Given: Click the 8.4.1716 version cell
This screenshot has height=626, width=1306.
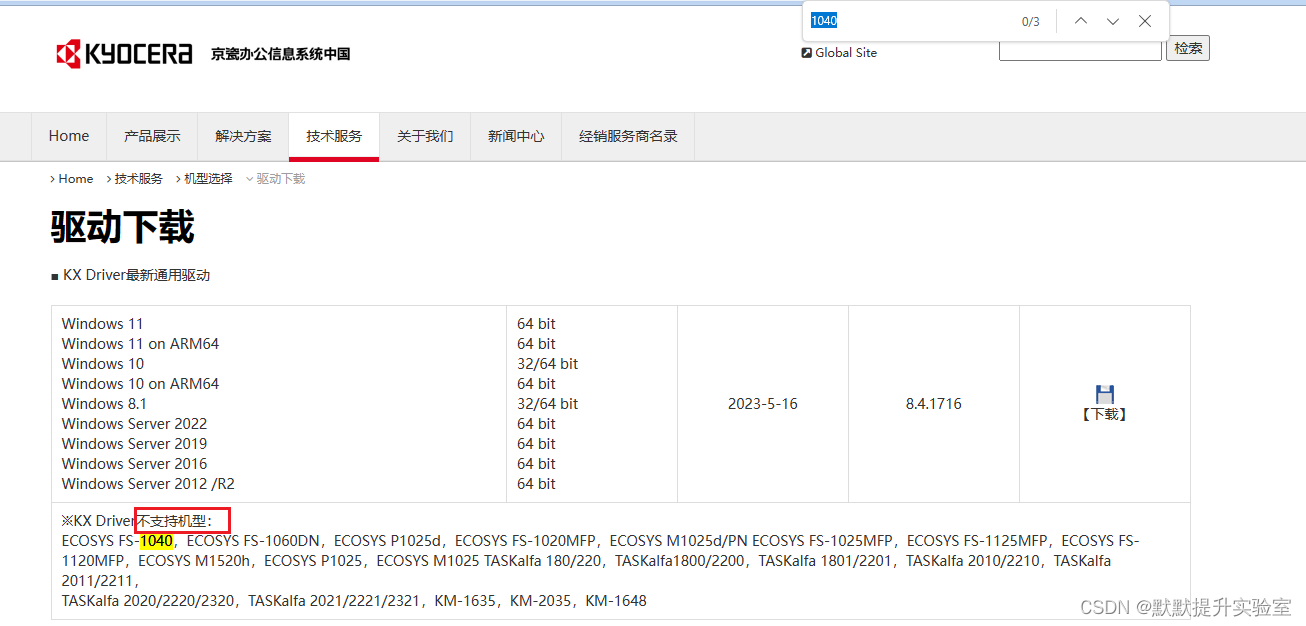Looking at the screenshot, I should (x=933, y=404).
